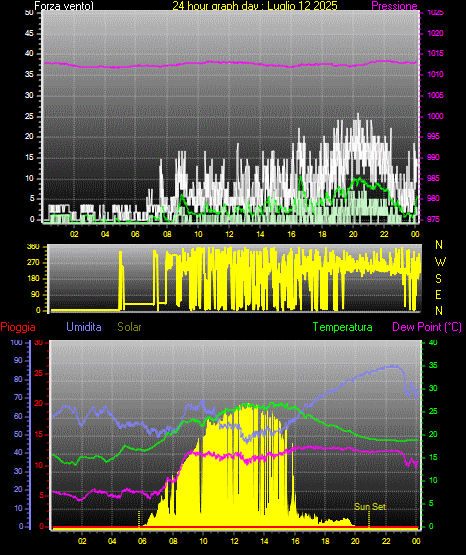Image resolution: width=466 pixels, height=555 pixels.
Task: Click the S wind direction letter
Action: tap(438, 279)
